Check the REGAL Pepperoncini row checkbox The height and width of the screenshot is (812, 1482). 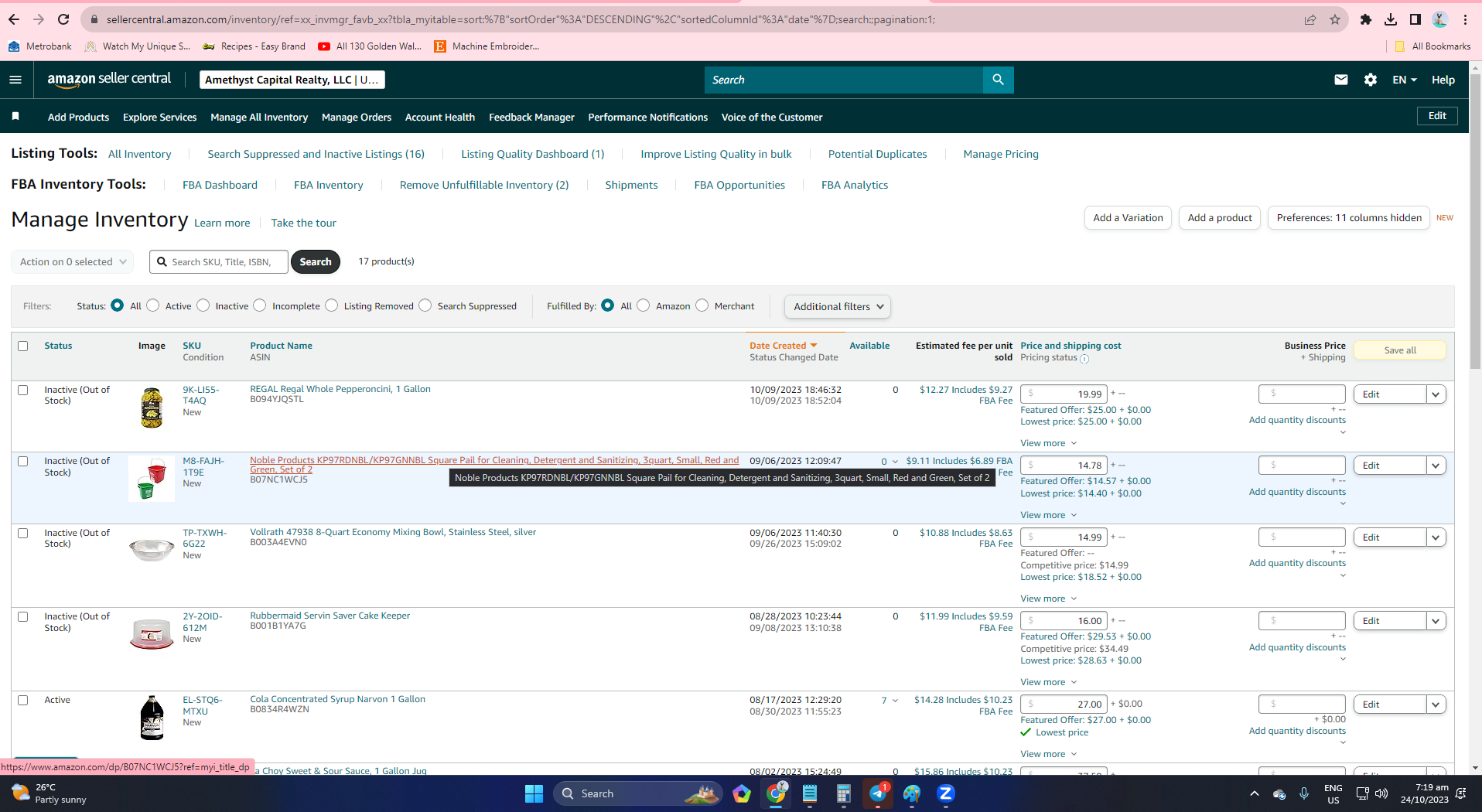pos(23,390)
